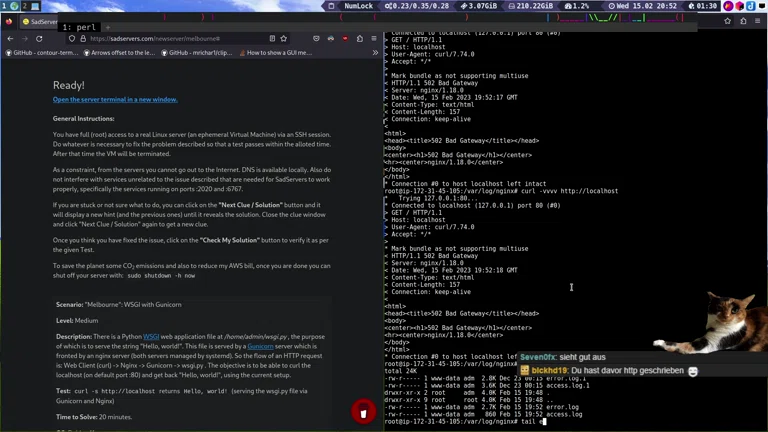Click 'Time to Solve: 20 minutes.' line
Image resolution: width=768 pixels, height=432 pixels.
click(94, 417)
